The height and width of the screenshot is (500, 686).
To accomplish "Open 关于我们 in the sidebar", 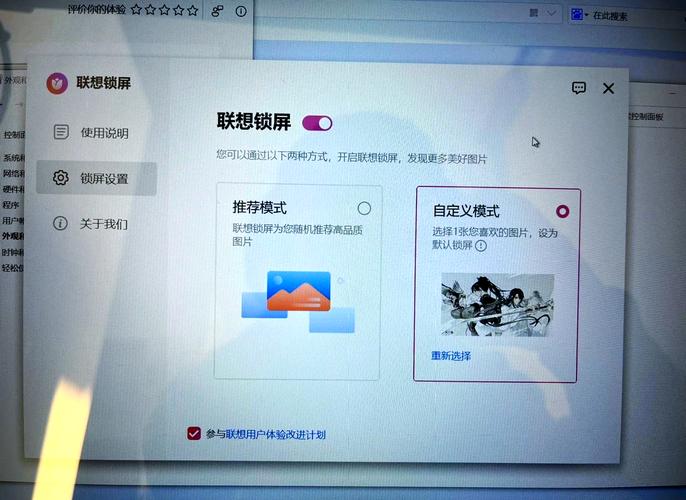I will coord(96,224).
